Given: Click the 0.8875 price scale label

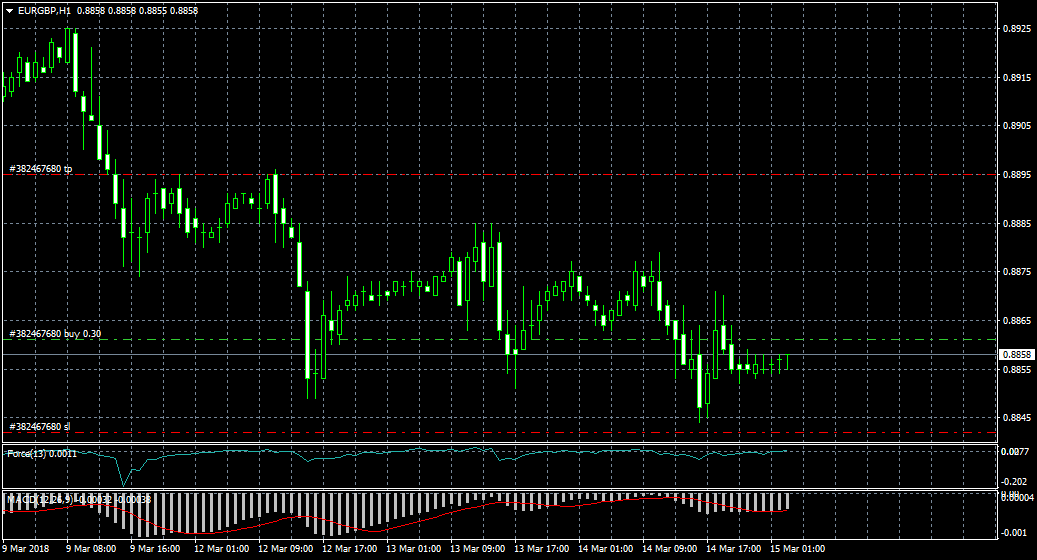Looking at the screenshot, I should click(x=1016, y=272).
